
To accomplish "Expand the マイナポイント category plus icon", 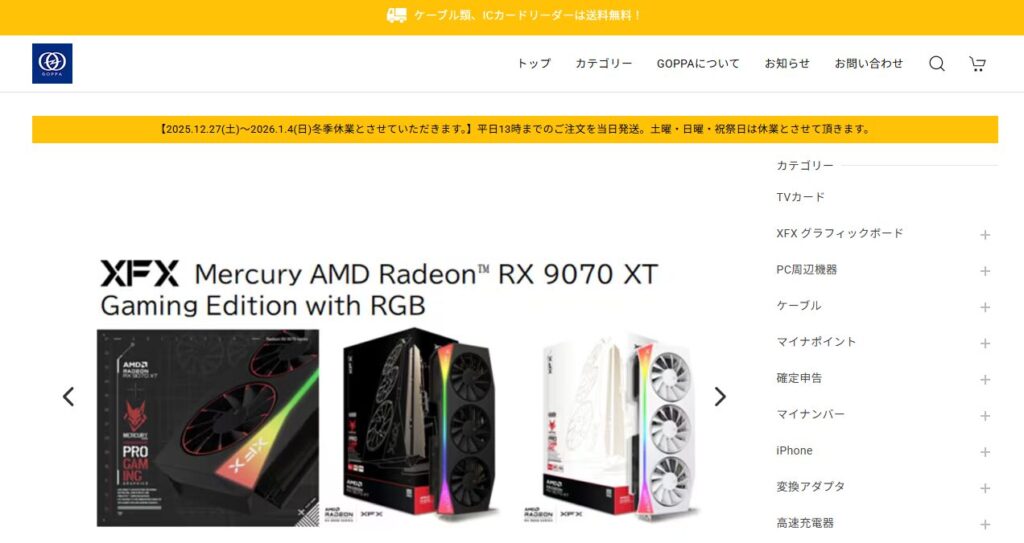I will click(985, 343).
